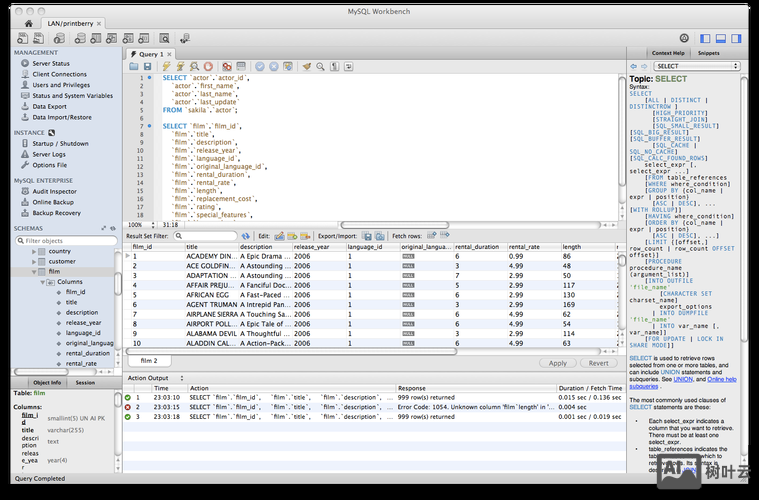Open SQL script file folder icon
The image size is (759, 500).
click(134, 66)
